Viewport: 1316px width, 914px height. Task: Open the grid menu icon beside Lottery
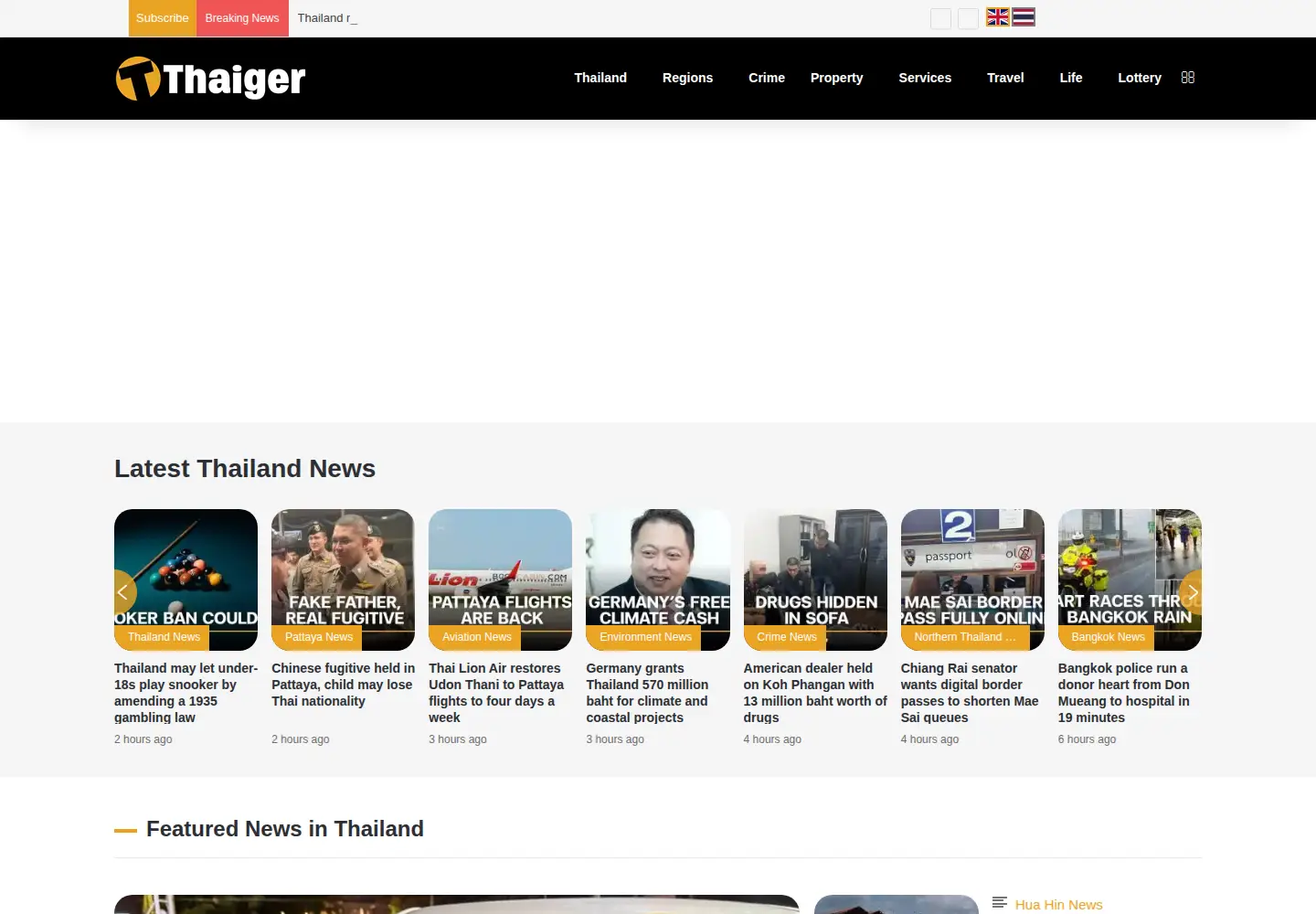coord(1188,78)
